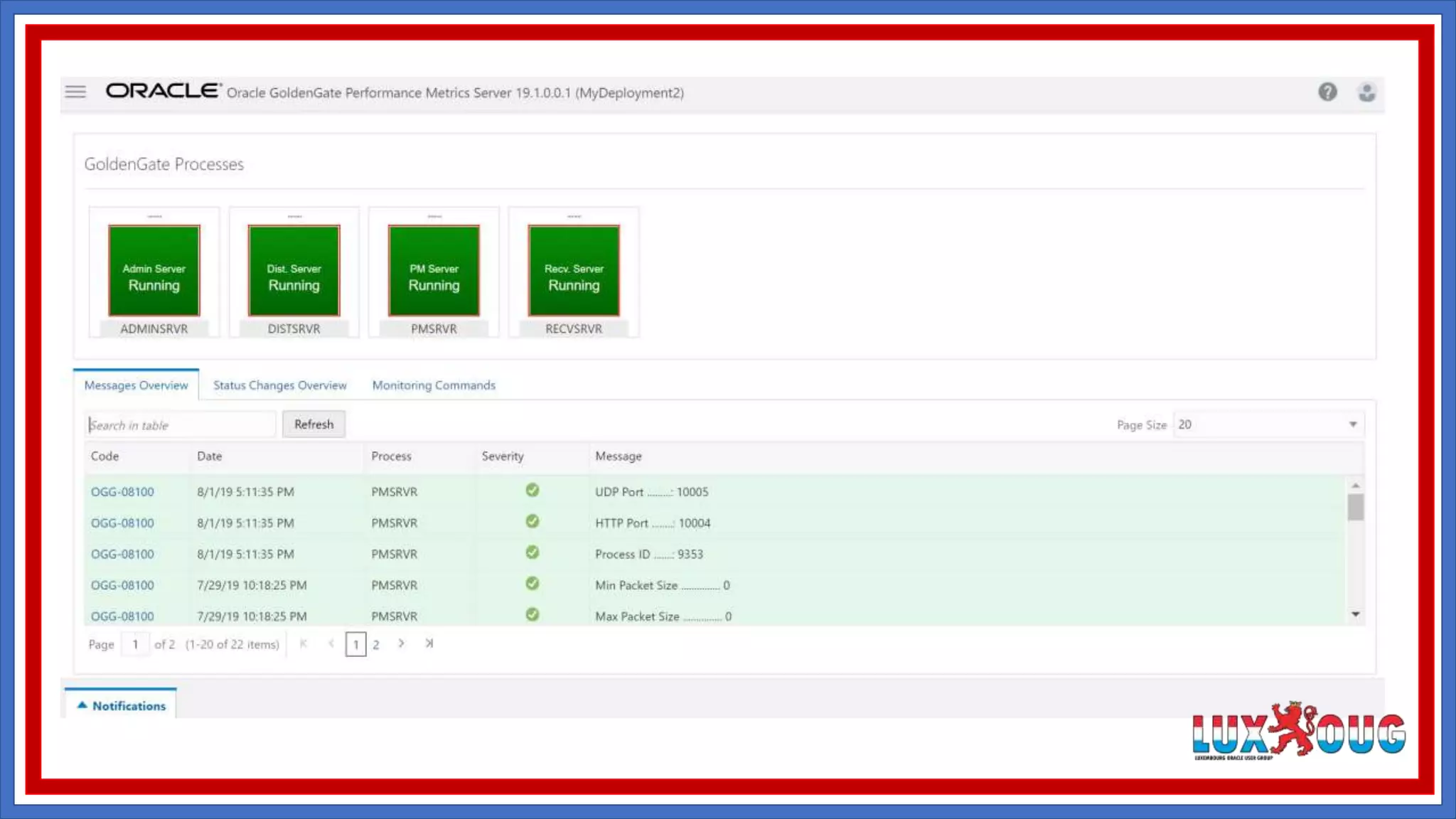Select the Messages Overview tab
Image resolution: width=1456 pixels, height=819 pixels.
pyautogui.click(x=136, y=385)
